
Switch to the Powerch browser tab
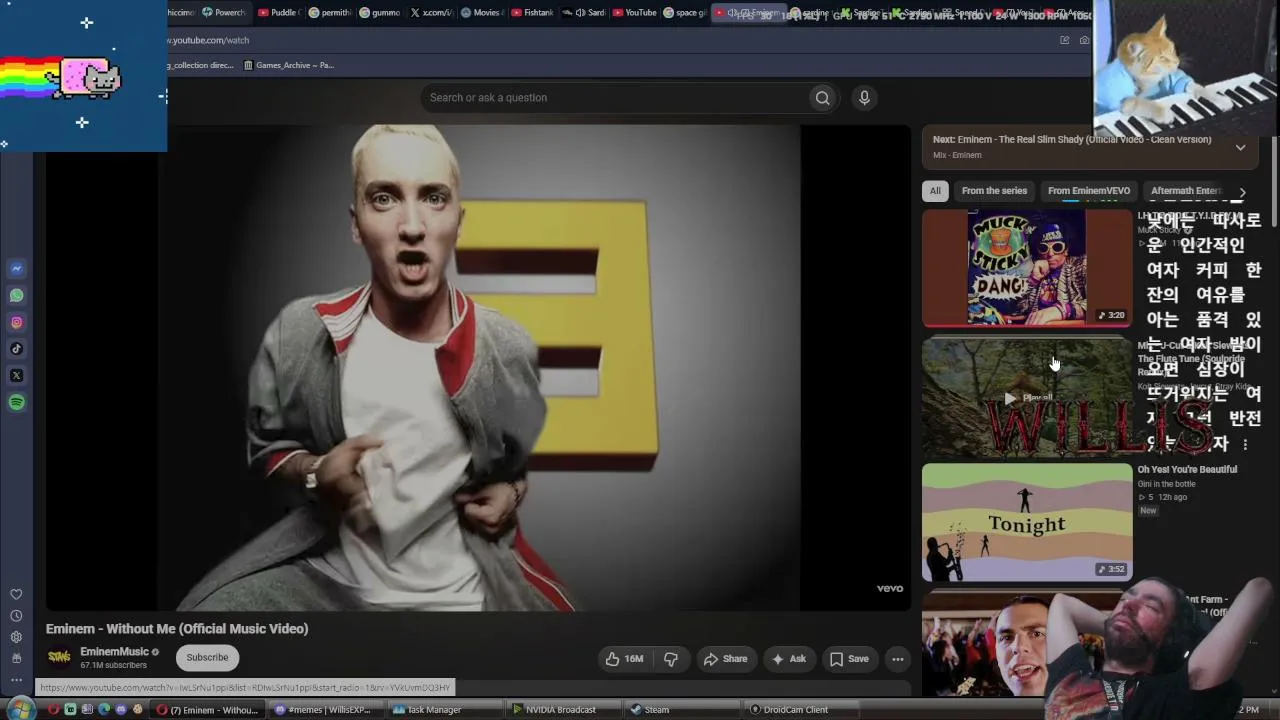[x=223, y=13]
